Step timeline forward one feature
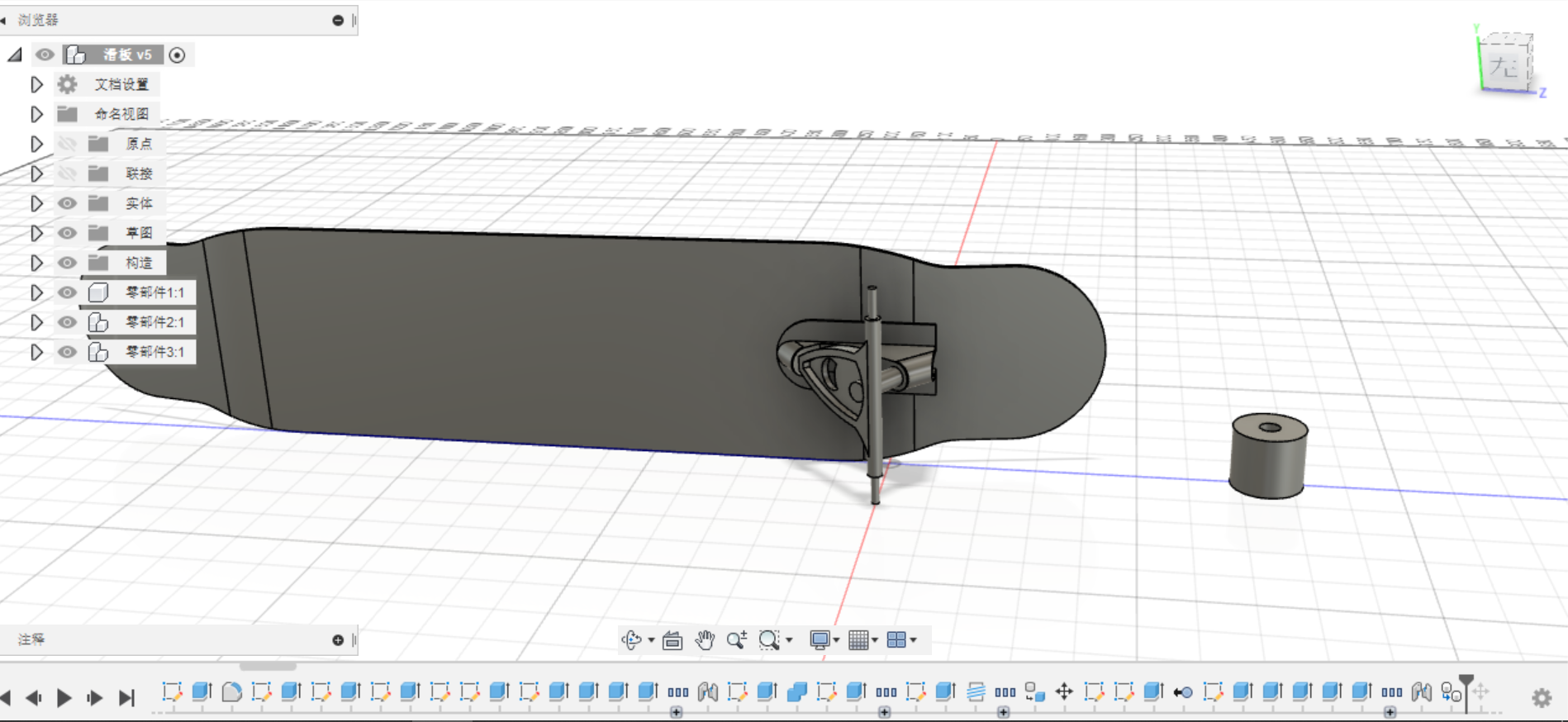Image resolution: width=1568 pixels, height=722 pixels. (x=95, y=698)
